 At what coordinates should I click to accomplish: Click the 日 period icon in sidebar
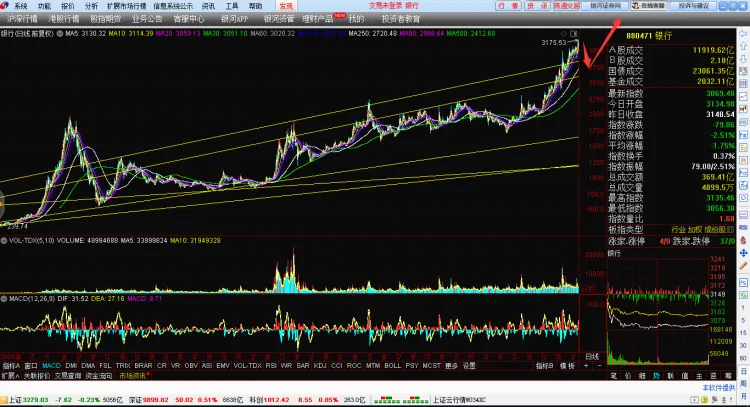click(743, 372)
